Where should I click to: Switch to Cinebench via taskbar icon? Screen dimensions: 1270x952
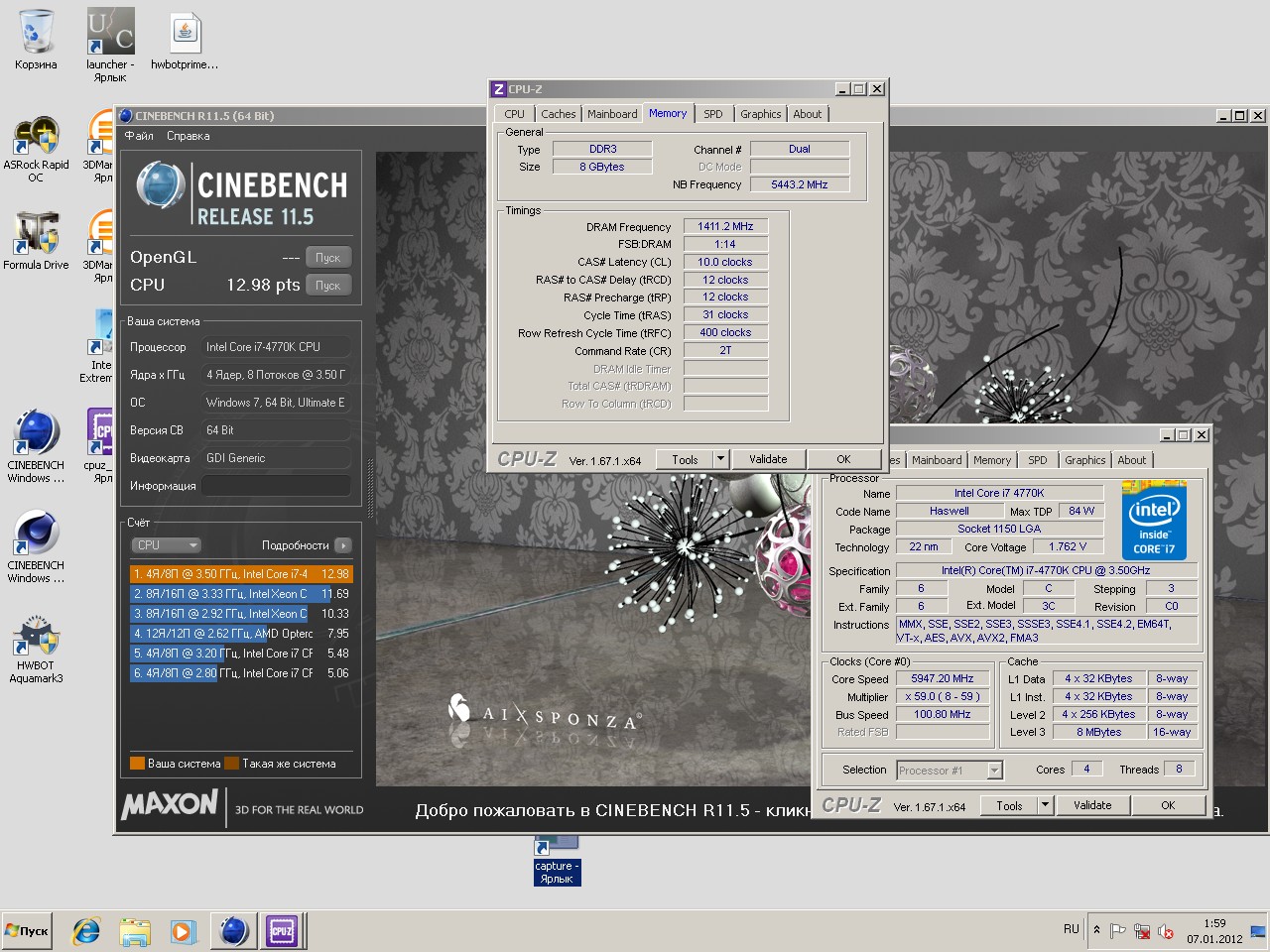(233, 931)
